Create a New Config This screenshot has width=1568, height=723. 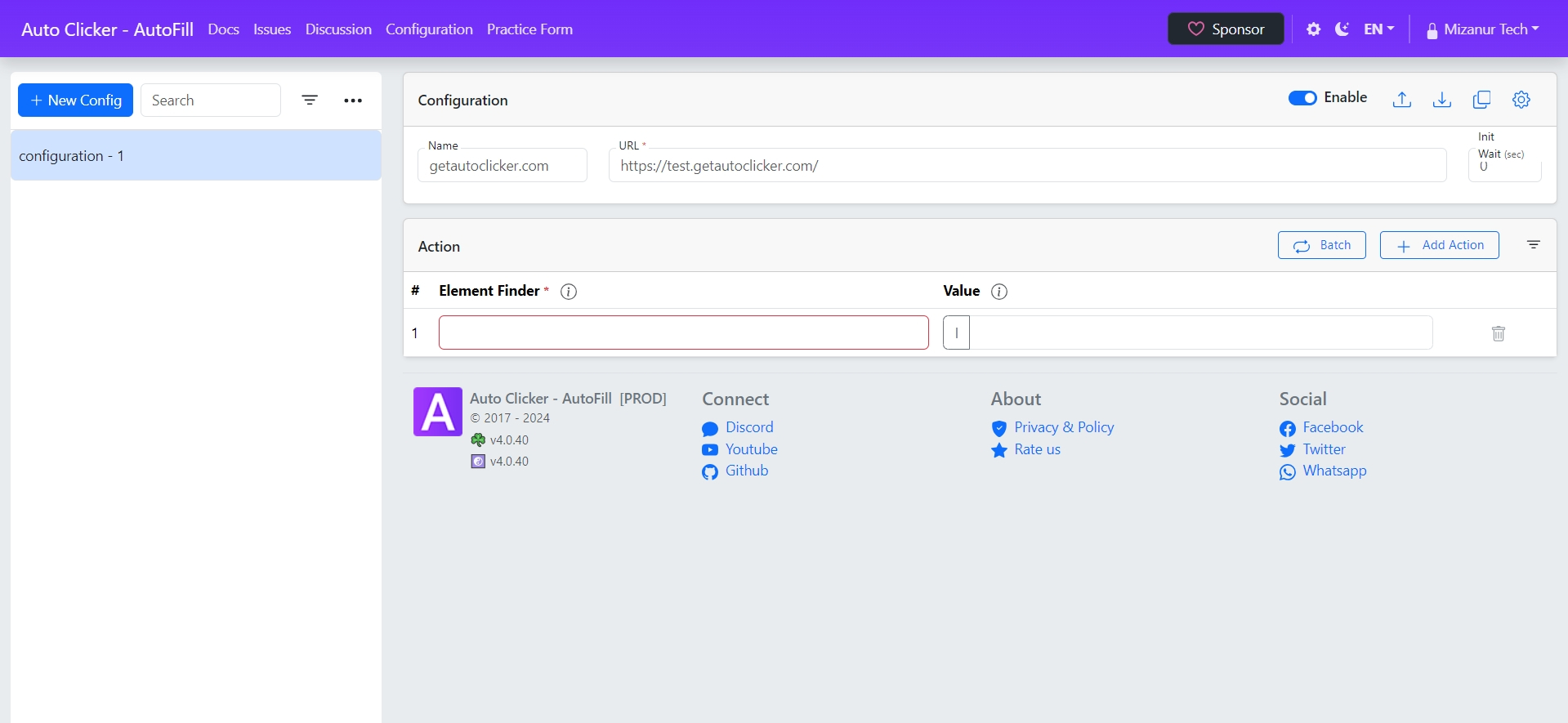click(x=75, y=100)
